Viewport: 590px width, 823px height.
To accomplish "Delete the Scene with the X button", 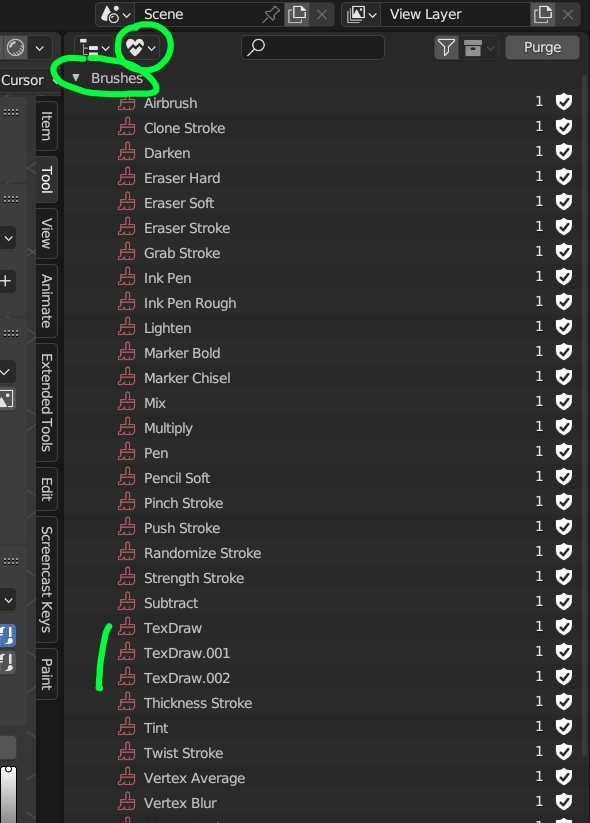I will tap(322, 14).
